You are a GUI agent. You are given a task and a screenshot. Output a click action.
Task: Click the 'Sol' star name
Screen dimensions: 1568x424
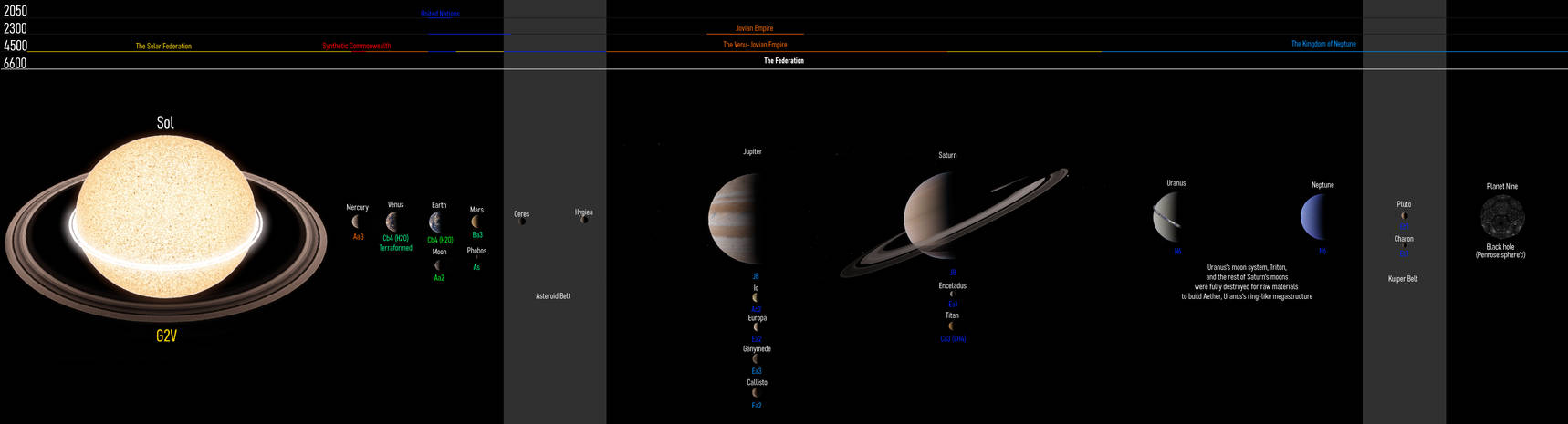[x=165, y=122]
